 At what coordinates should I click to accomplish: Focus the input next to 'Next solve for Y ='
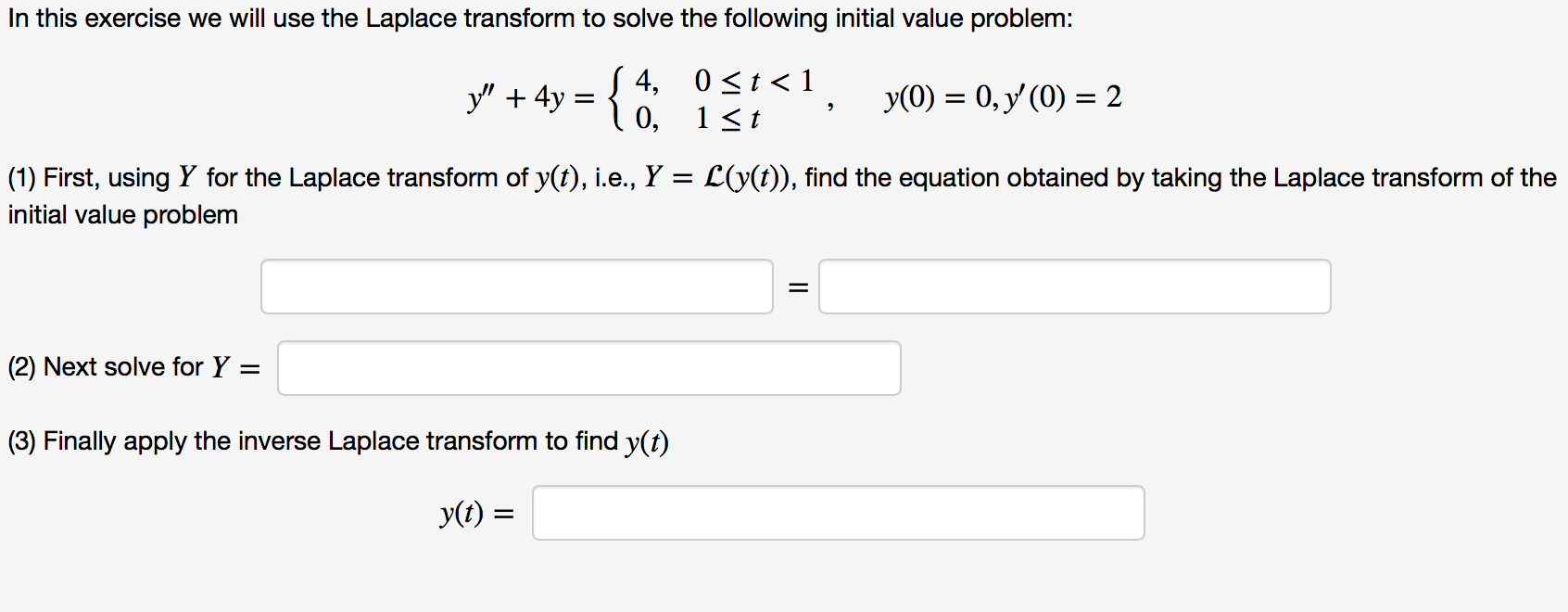588,368
